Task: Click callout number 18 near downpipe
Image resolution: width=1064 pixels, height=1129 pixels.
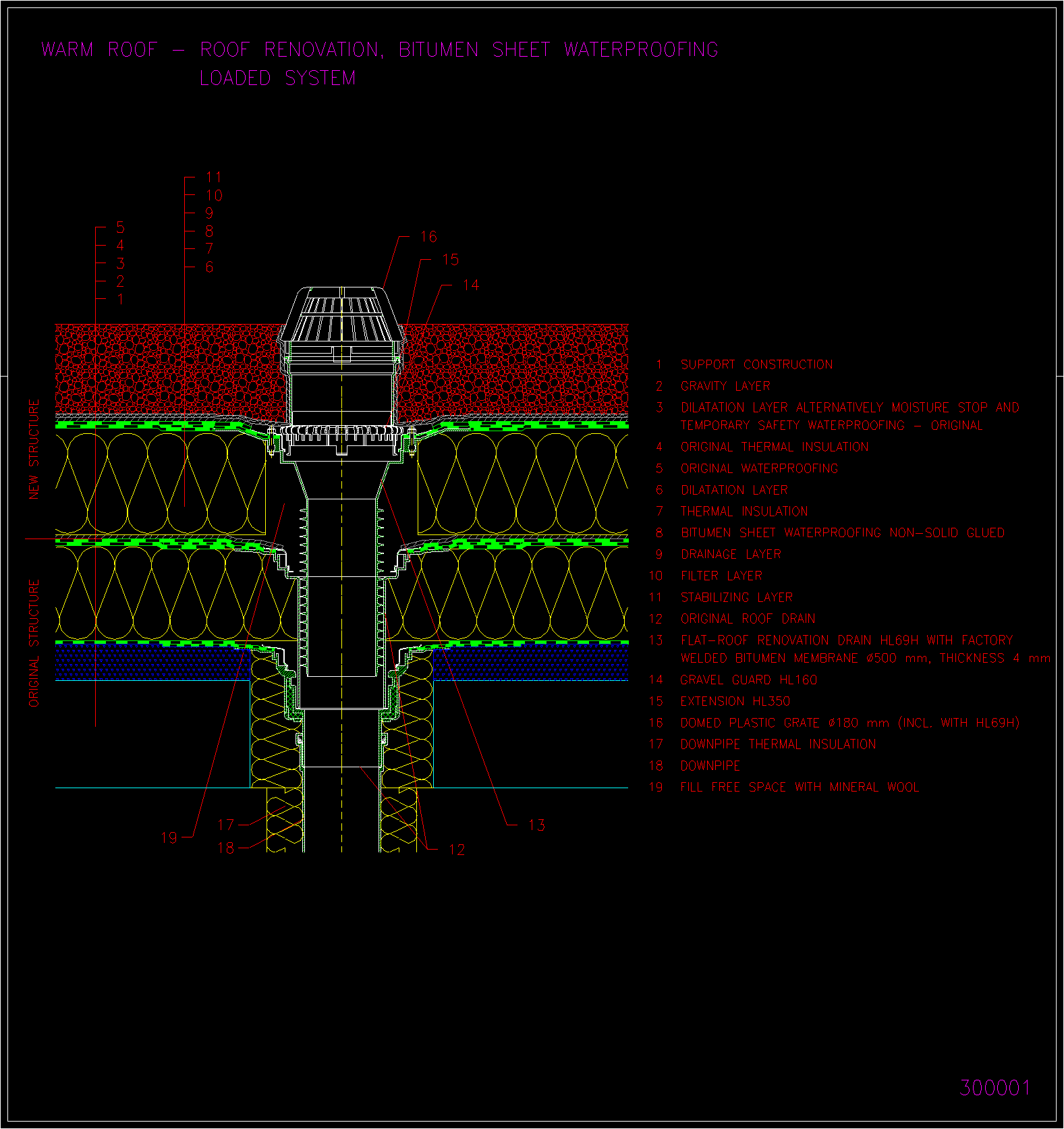Action: 225,848
